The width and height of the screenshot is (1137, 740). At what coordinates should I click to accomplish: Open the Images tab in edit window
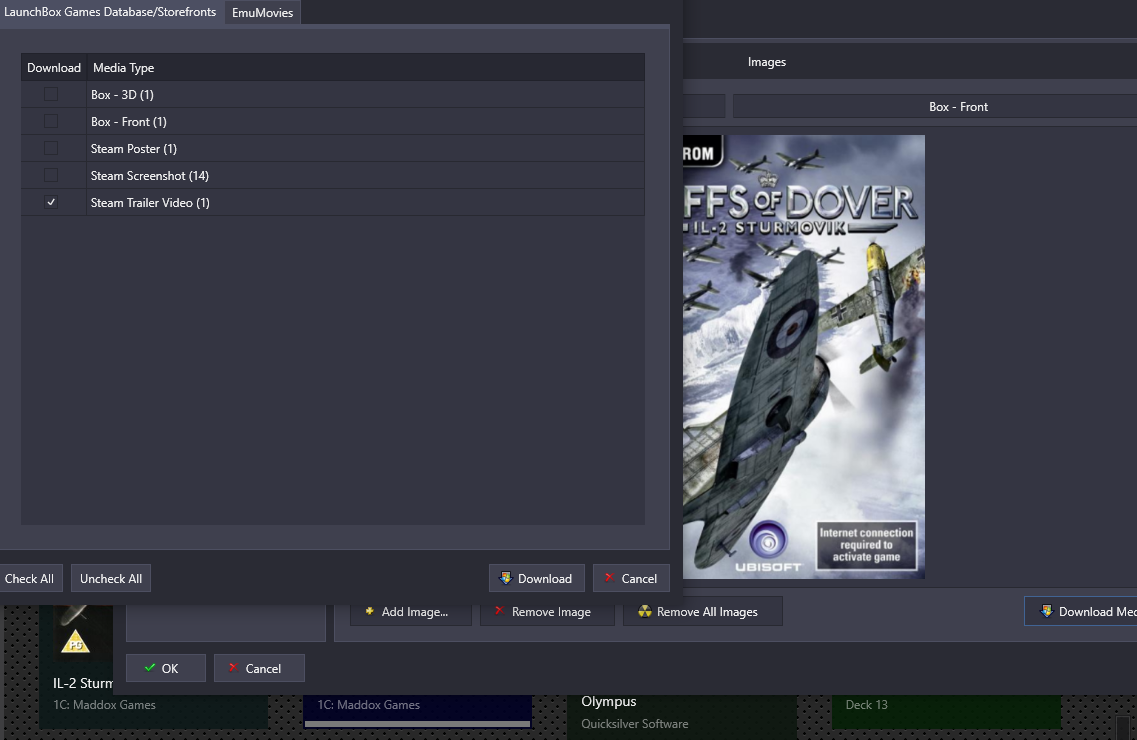pyautogui.click(x=766, y=62)
